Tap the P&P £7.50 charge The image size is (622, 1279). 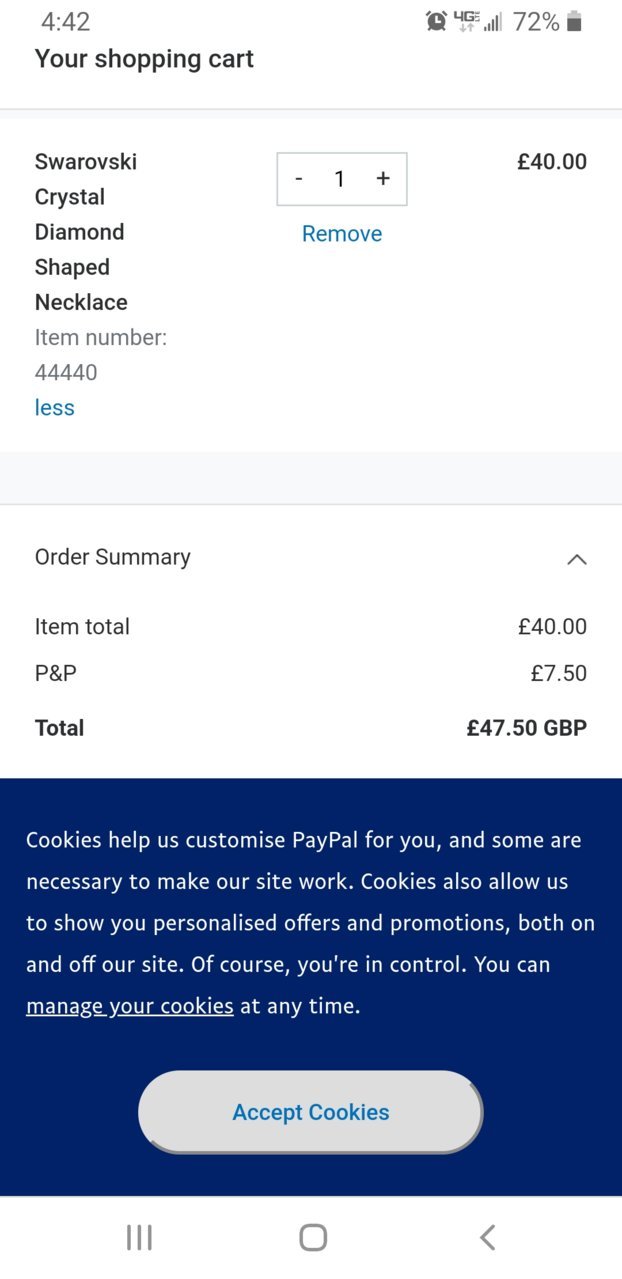(559, 674)
